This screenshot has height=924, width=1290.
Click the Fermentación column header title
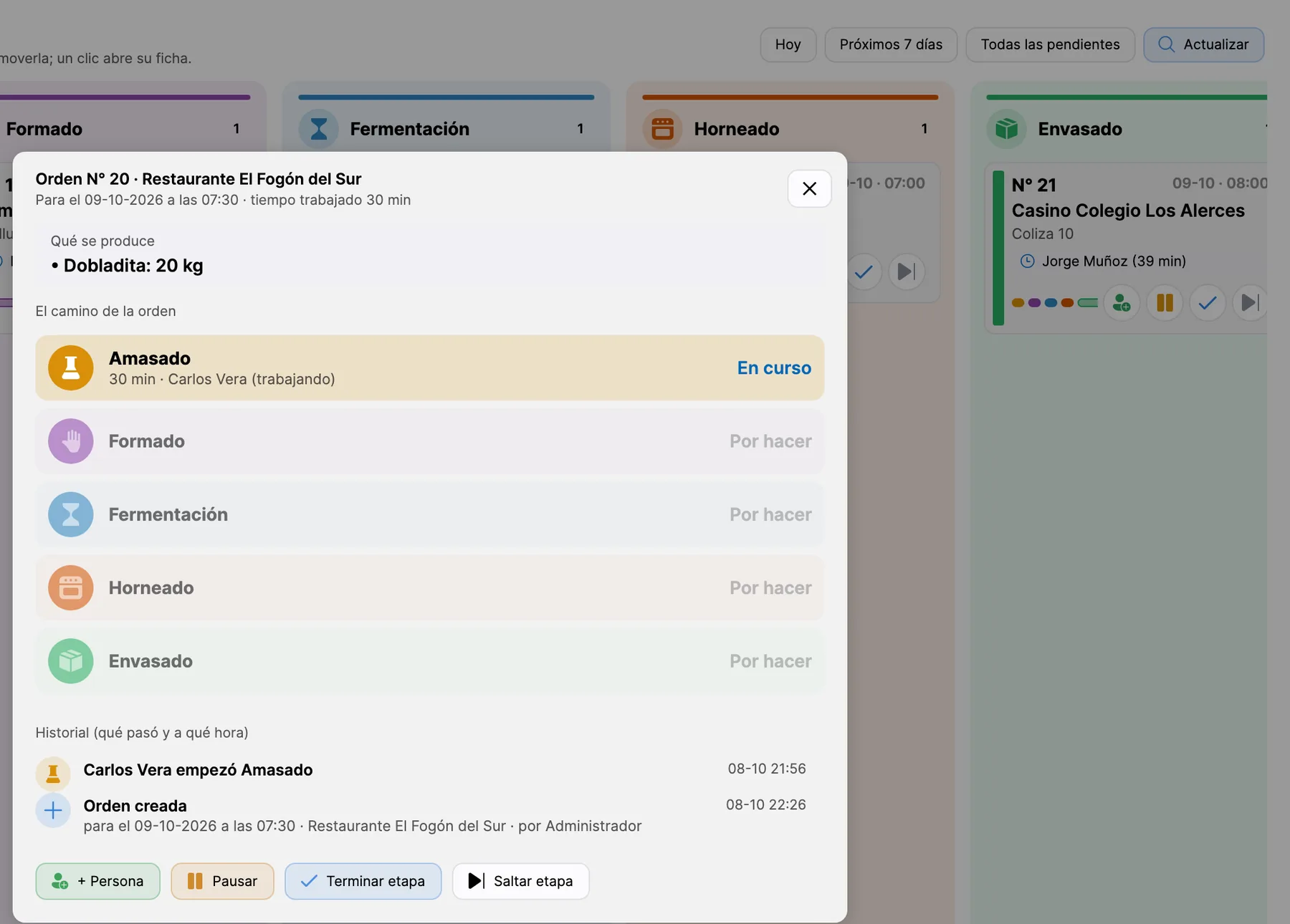410,129
